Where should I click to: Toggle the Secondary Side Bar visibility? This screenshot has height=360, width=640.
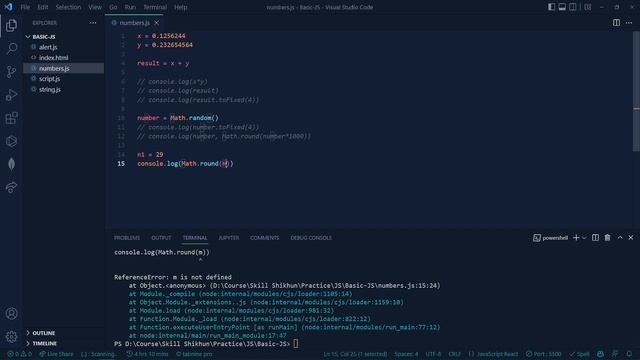tap(573, 7)
